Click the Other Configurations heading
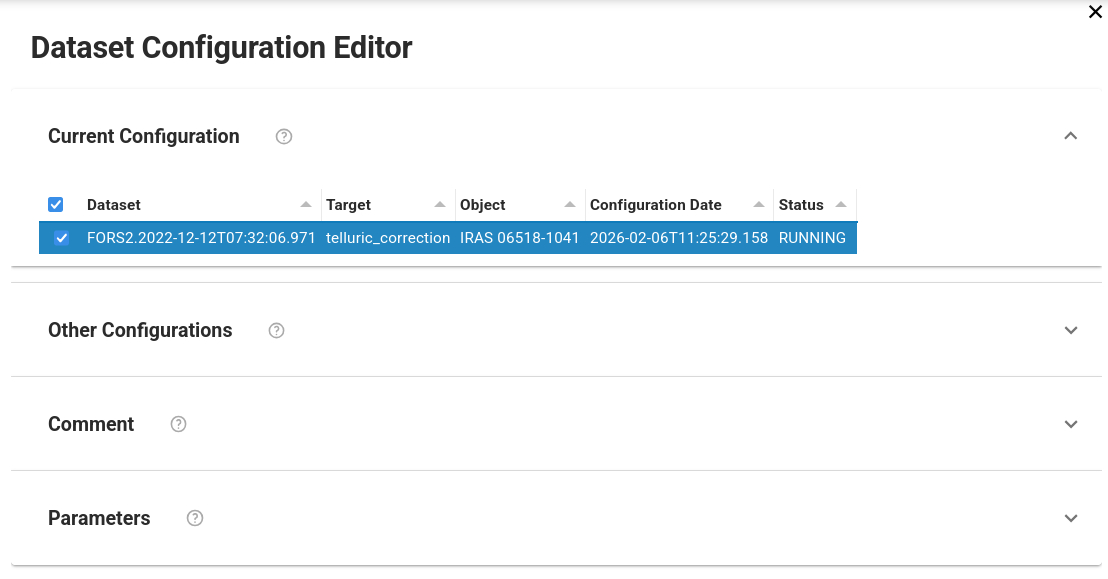Screen dimensions: 1108x579 click(x=140, y=330)
